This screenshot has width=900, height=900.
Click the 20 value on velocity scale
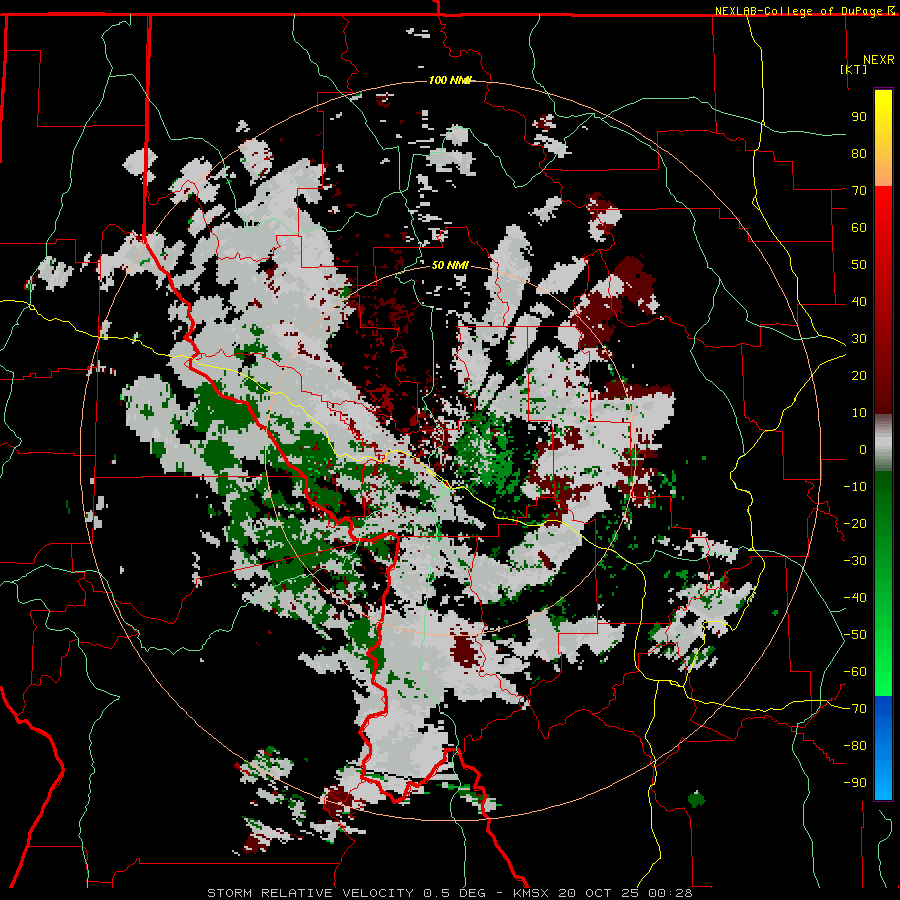coord(859,376)
